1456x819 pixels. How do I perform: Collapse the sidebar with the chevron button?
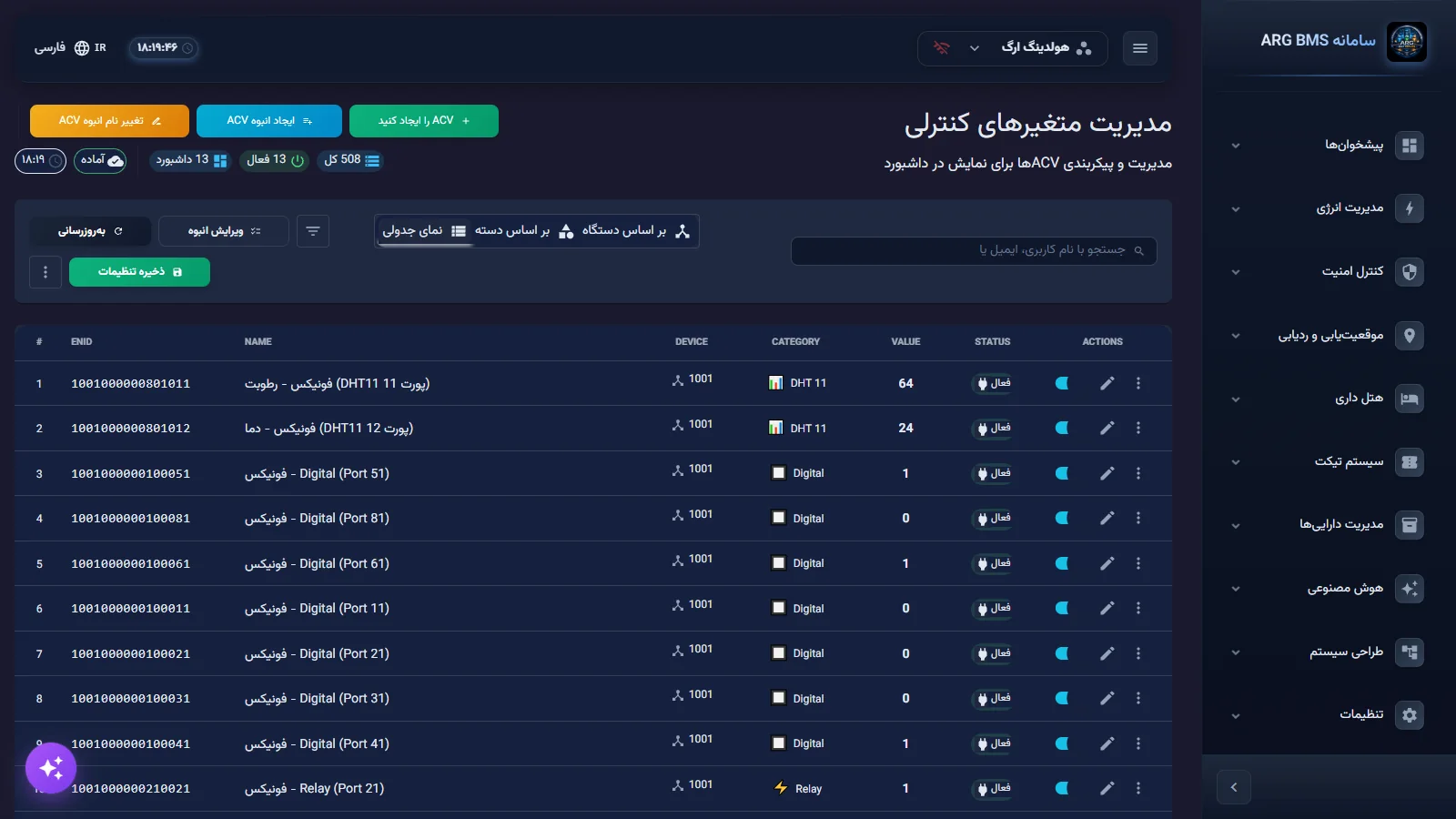click(x=1234, y=787)
